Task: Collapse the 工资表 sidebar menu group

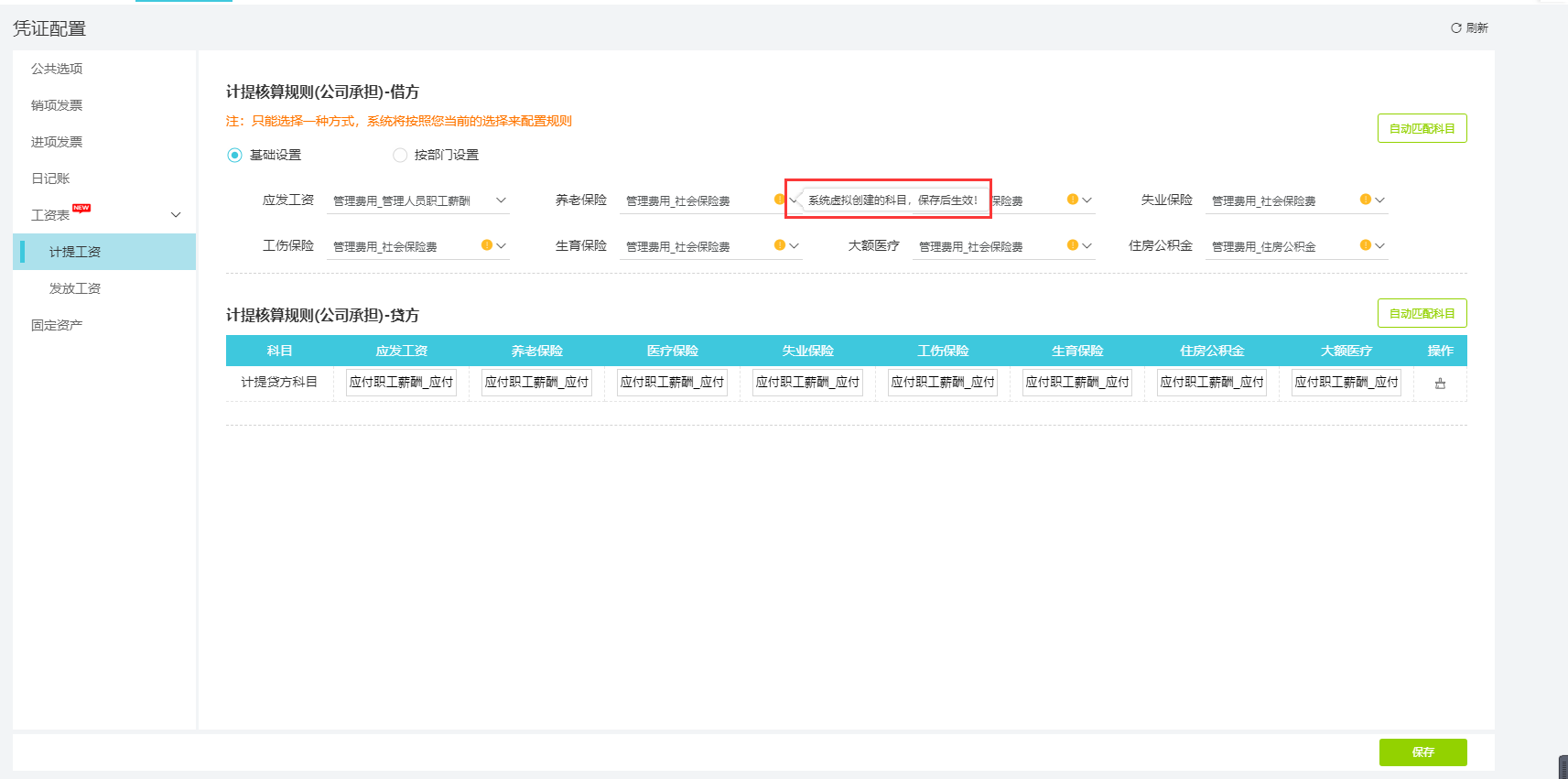Action: pos(176,215)
